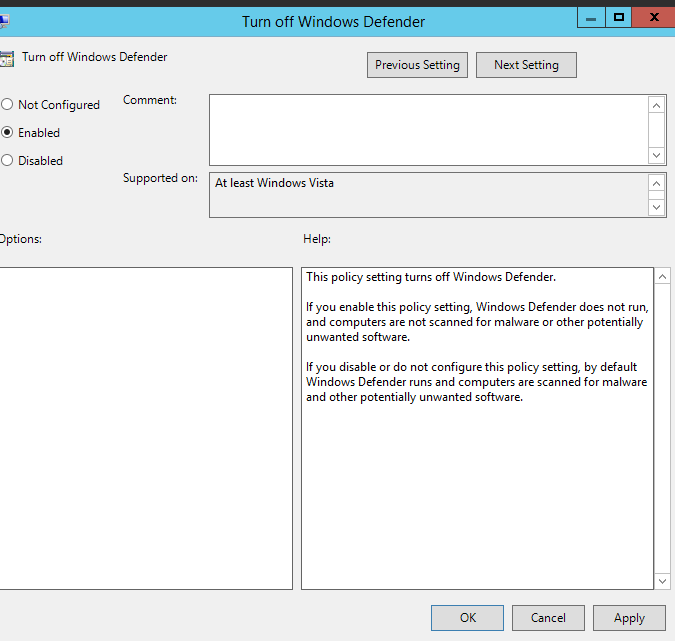Close the Turn off Windows Defender window
Viewport: 675px width, 641px height.
pyautogui.click(x=654, y=18)
